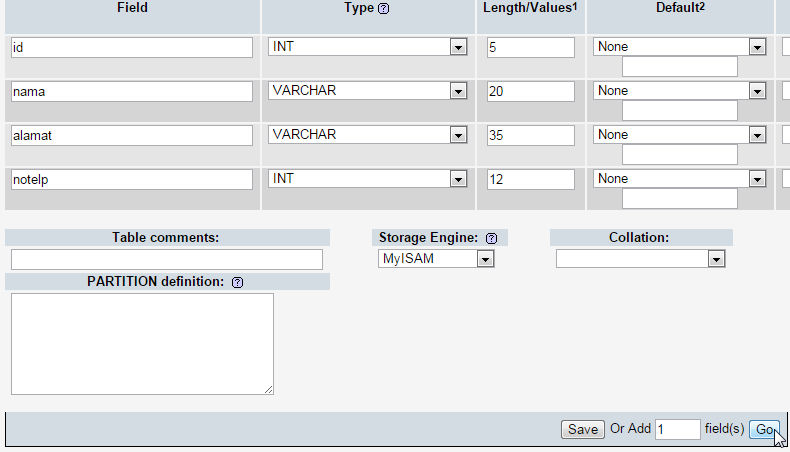Screen dimensions: 790x452
Task: Click the field name input containing alamat
Action: coord(132,136)
